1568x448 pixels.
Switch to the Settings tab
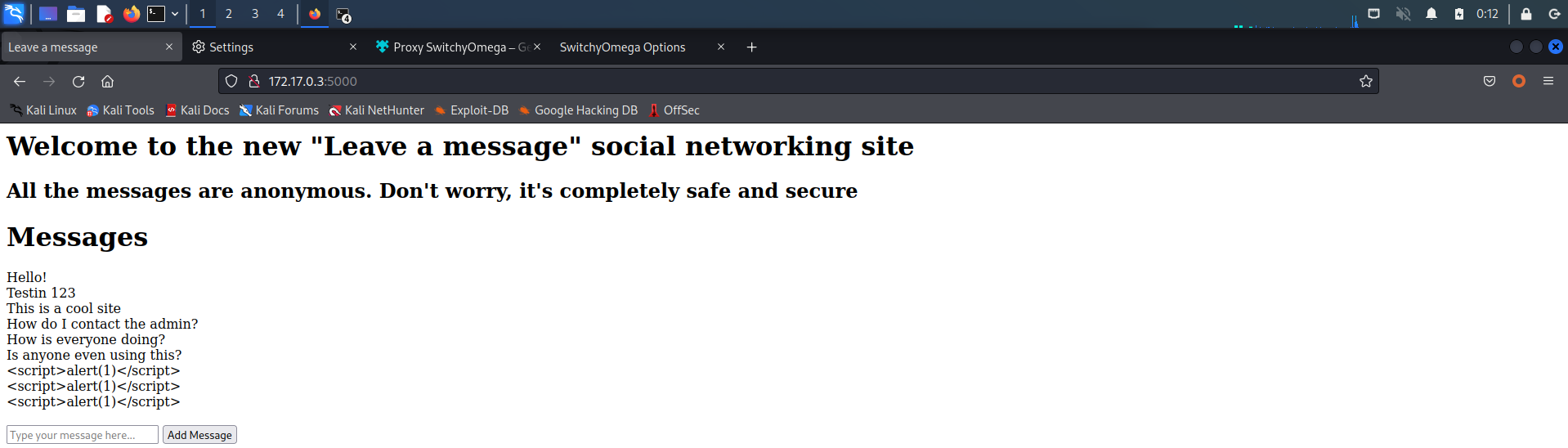270,47
